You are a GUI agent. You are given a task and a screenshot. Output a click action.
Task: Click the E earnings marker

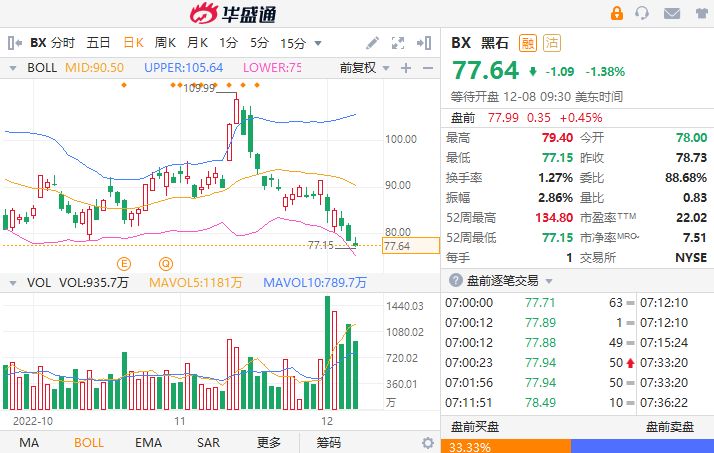(124, 264)
